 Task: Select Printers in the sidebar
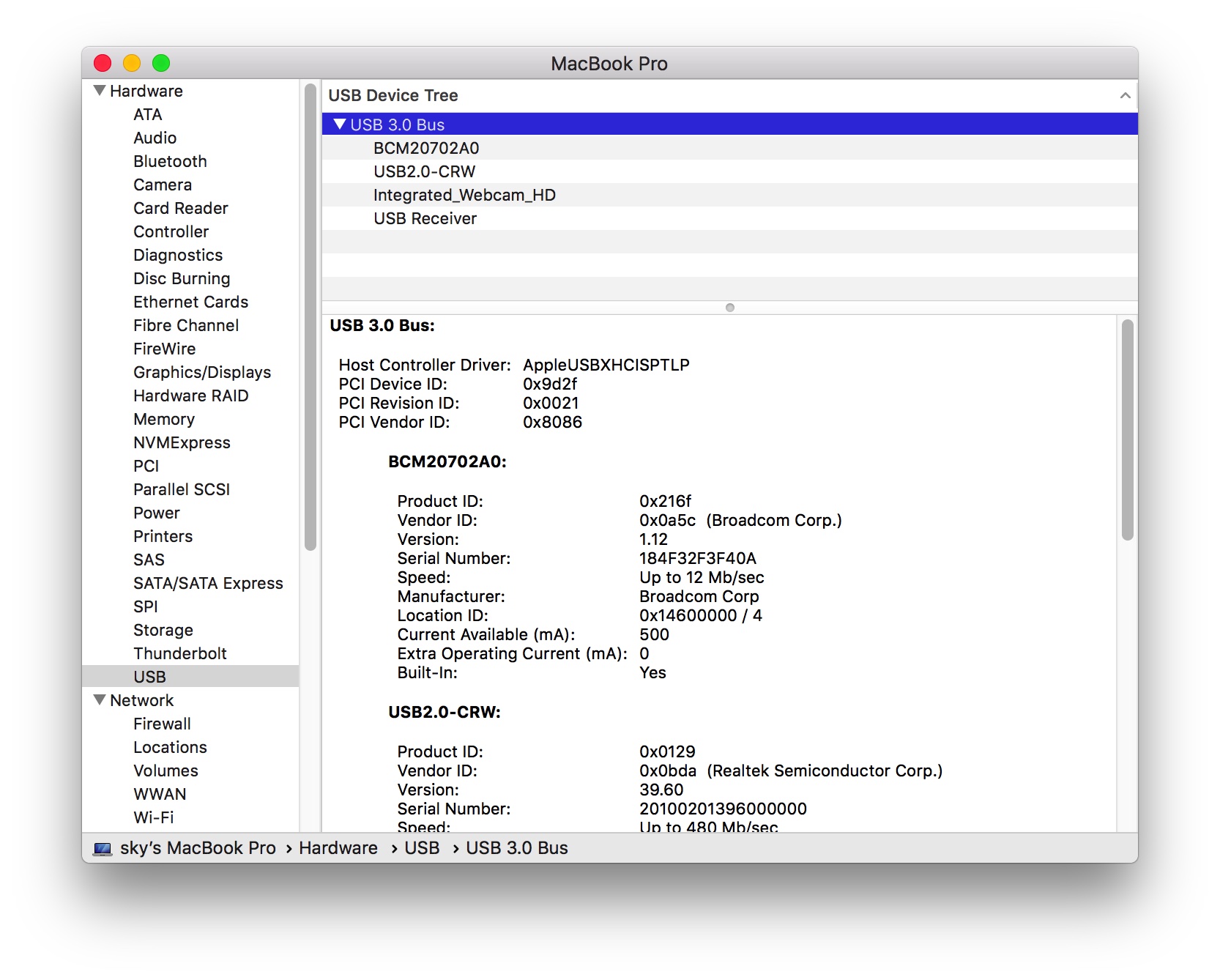click(163, 536)
